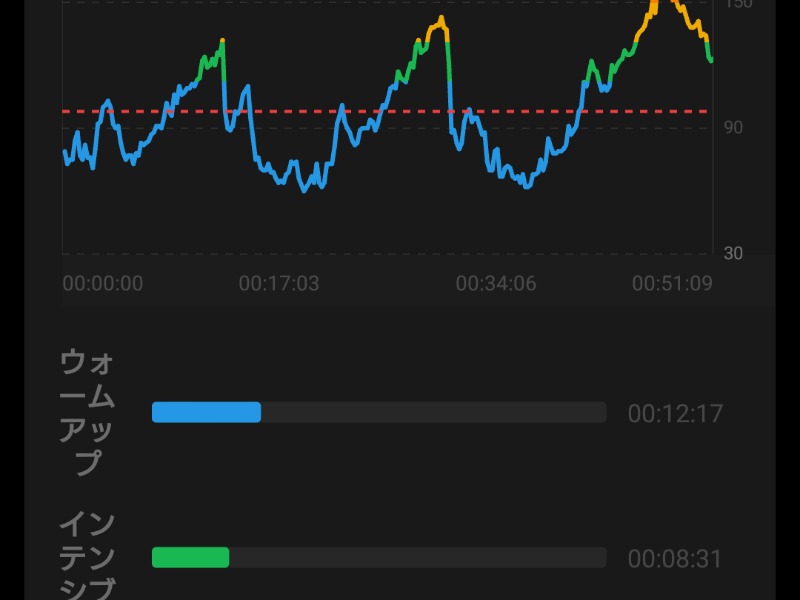Image resolution: width=800 pixels, height=600 pixels.
Task: Tap the green intensive duration bar
Action: pos(190,557)
